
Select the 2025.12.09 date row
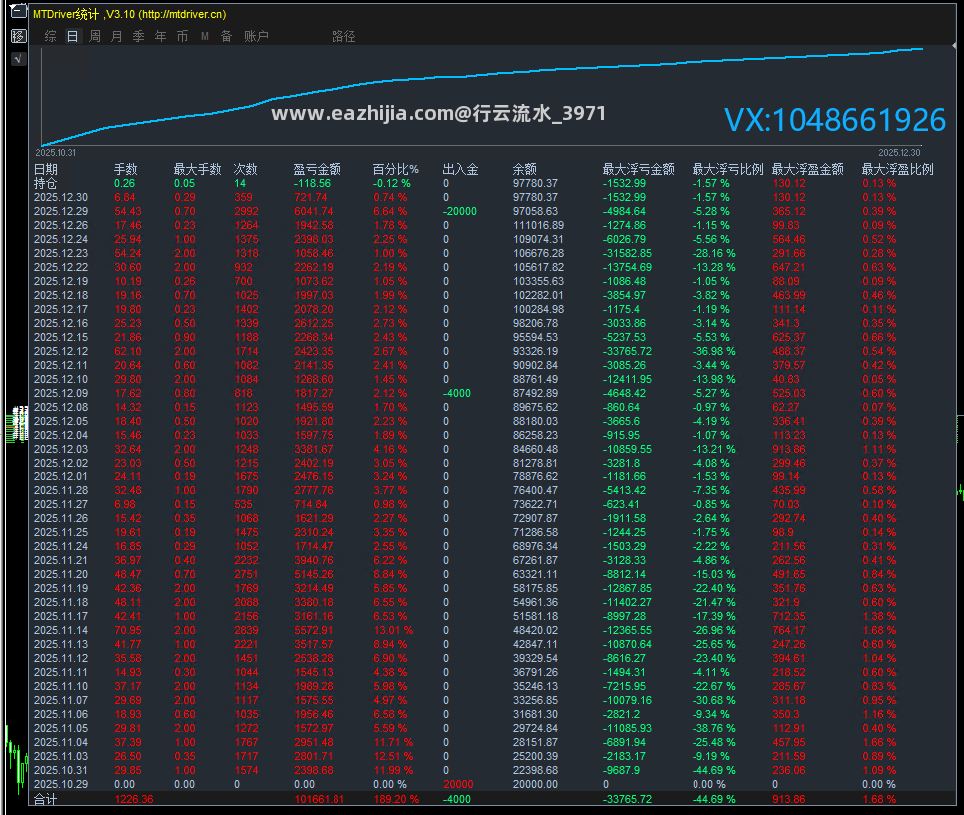pos(61,393)
